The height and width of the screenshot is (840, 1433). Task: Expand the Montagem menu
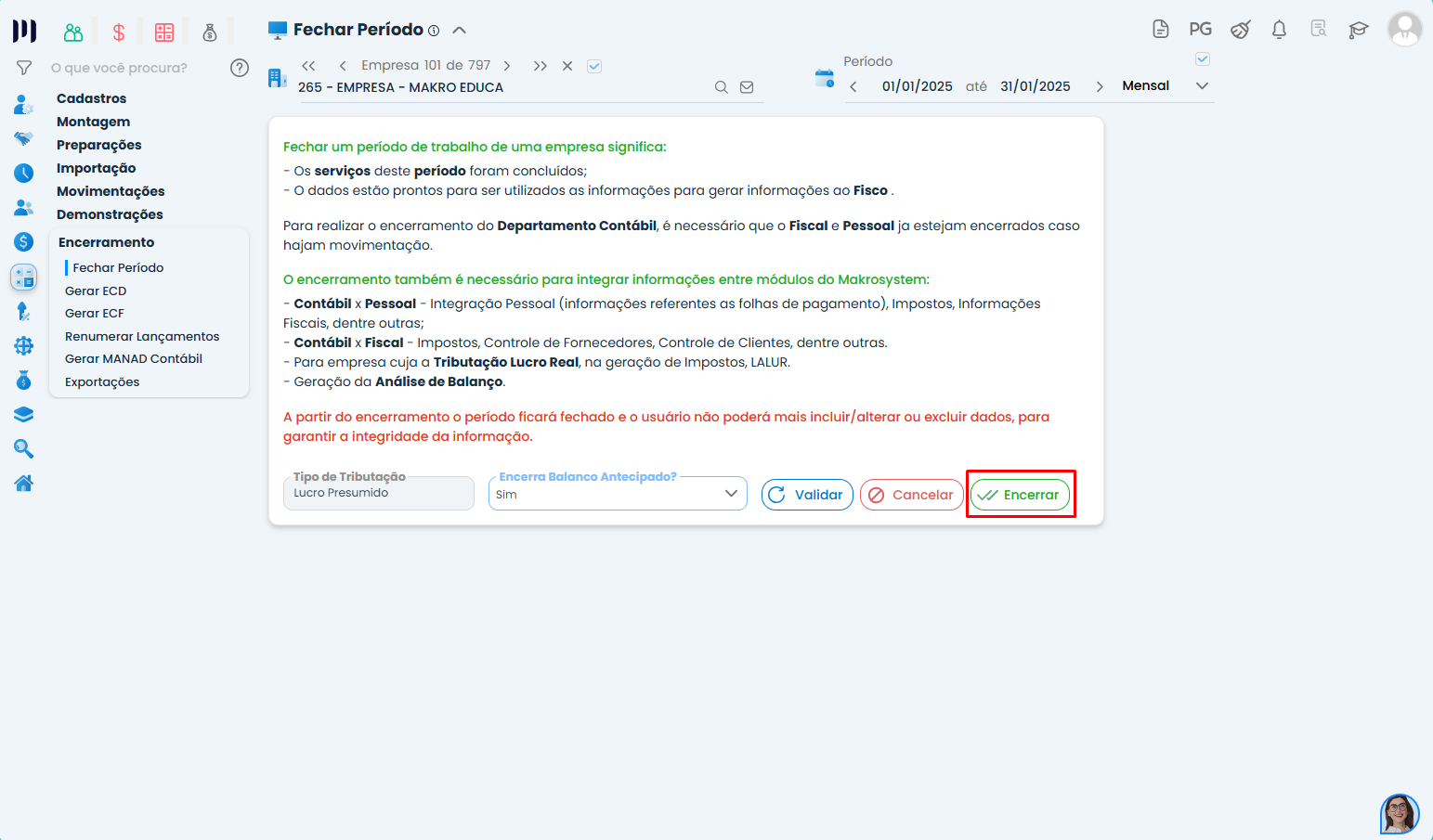(x=93, y=122)
